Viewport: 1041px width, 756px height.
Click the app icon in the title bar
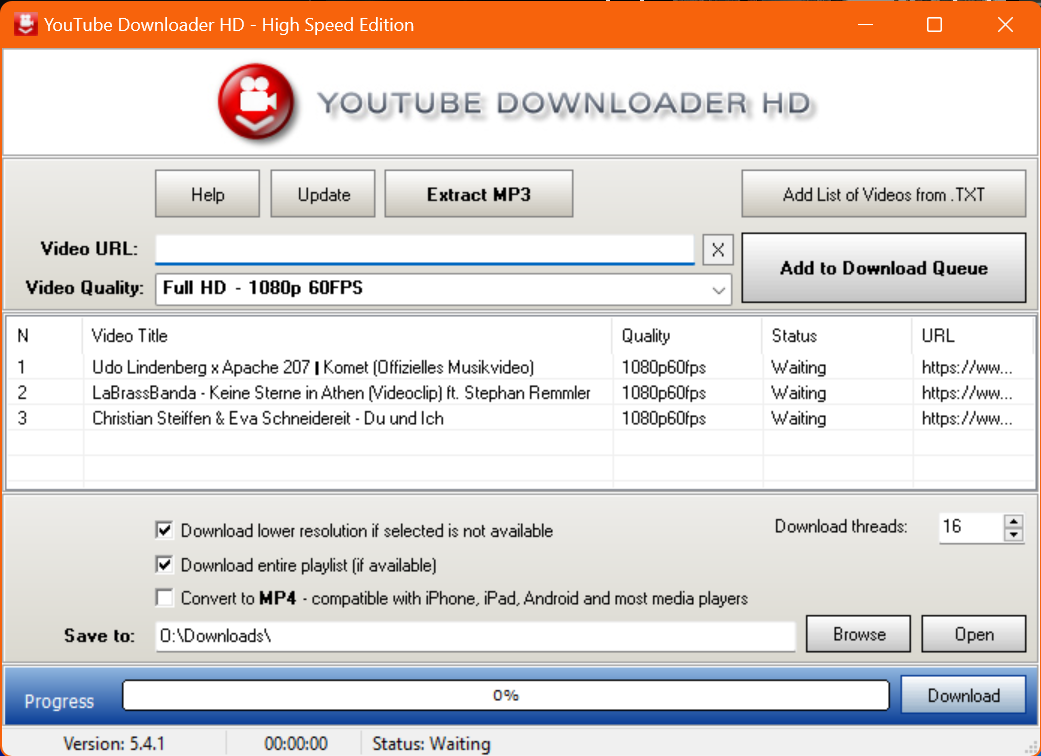click(x=23, y=24)
